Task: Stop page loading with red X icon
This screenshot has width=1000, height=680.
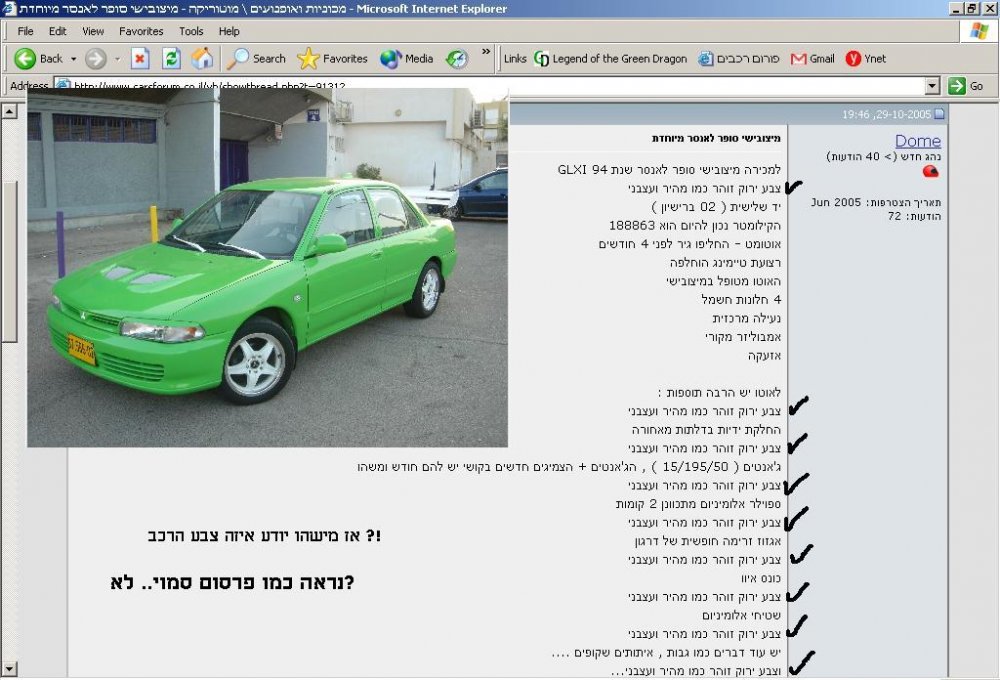Action: 140,59
